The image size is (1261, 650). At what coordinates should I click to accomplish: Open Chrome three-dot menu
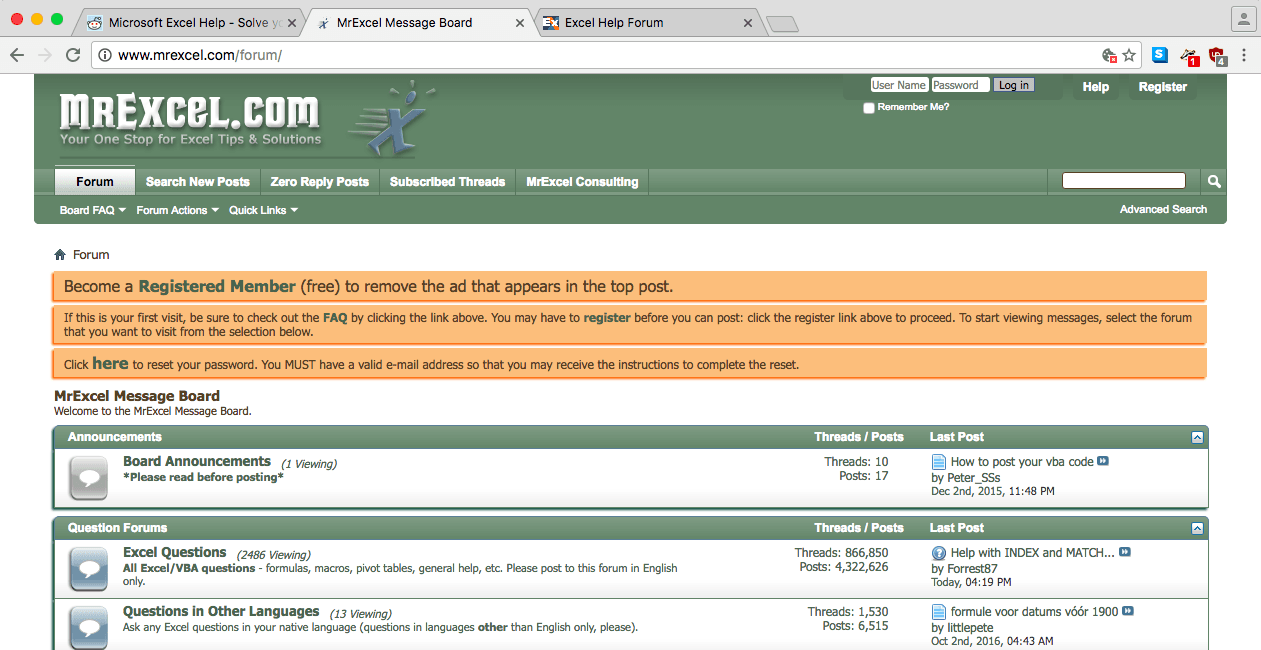(x=1244, y=55)
